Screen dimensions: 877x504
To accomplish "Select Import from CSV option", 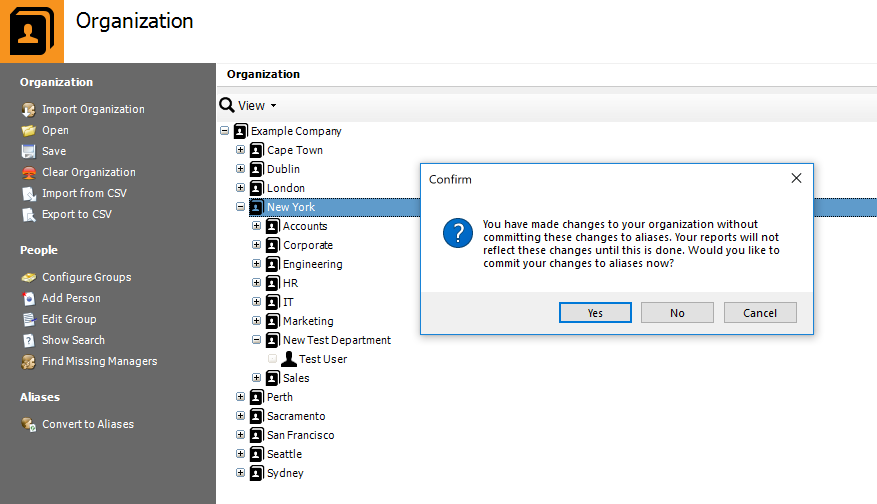I will 84,194.
